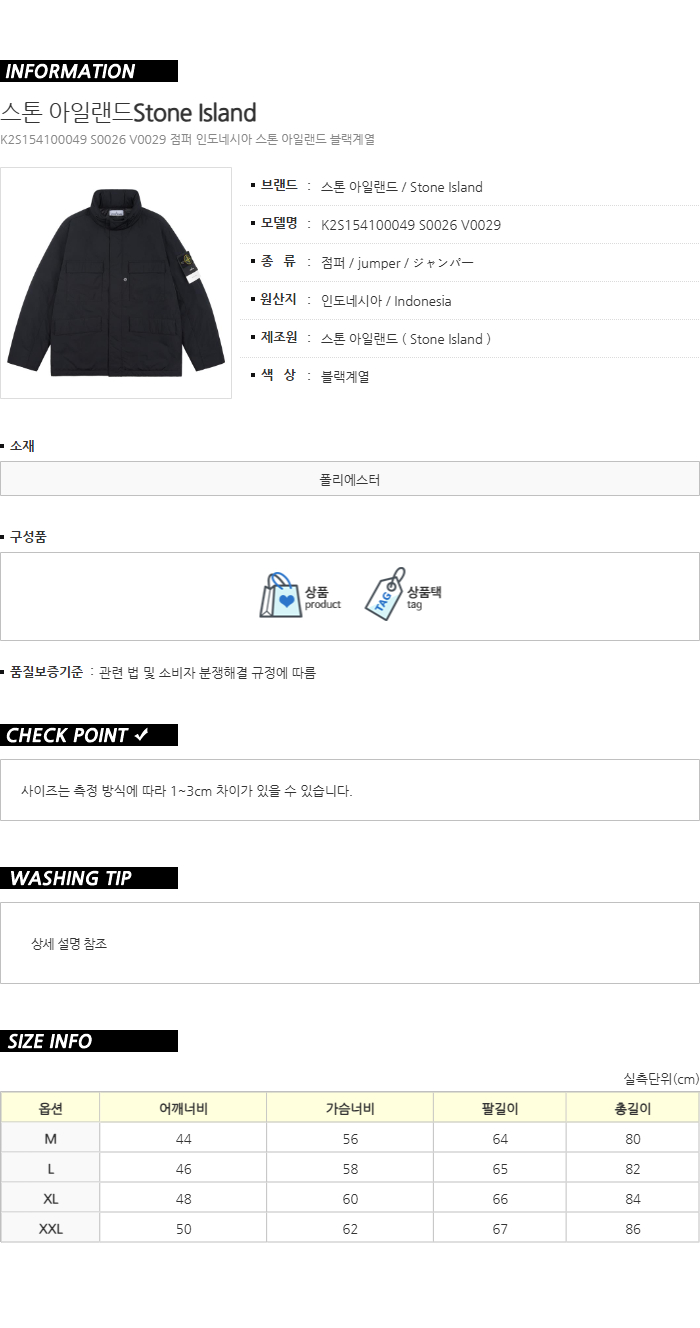
Task: Click the WASHING TIP section header
Action: (89, 878)
